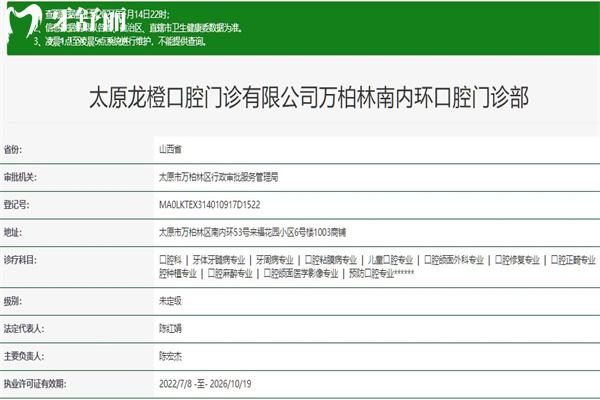
Task: Click 太原市万柏林区行政审批服务管理局 value
Action: pos(218,177)
